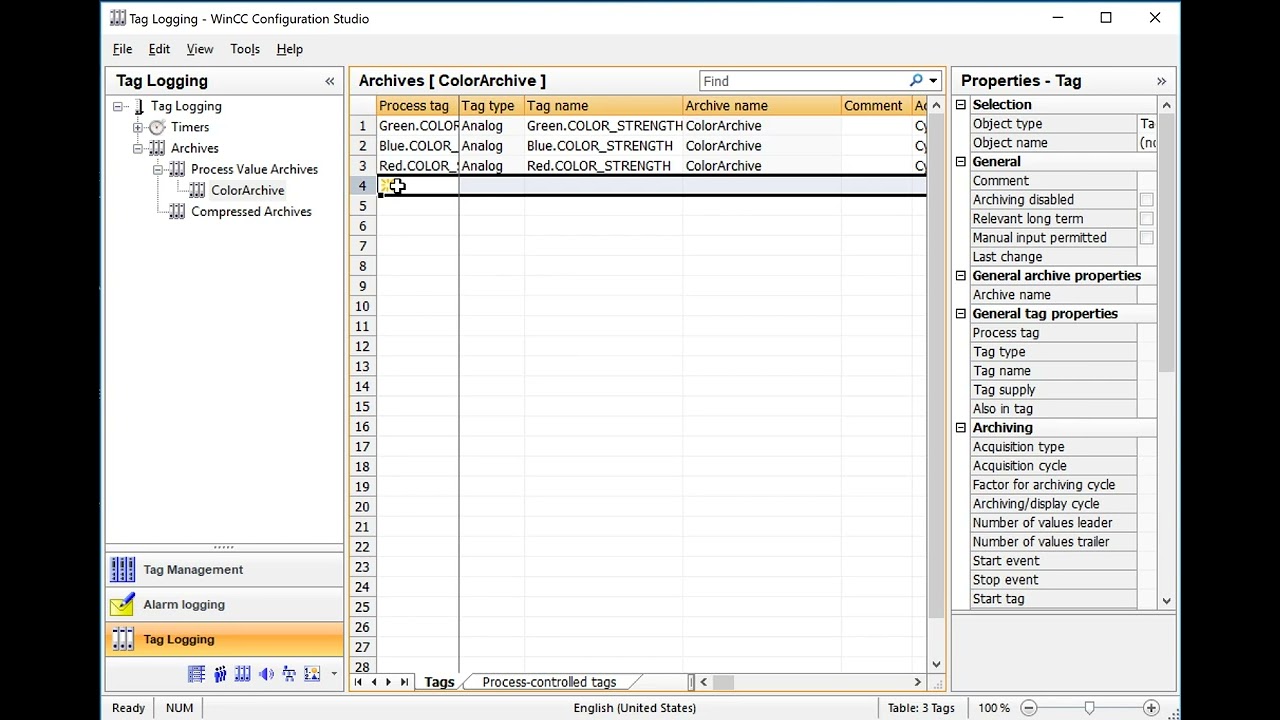This screenshot has height=720, width=1280.
Task: Click the Archives folder icon in tree
Action: pos(157,148)
